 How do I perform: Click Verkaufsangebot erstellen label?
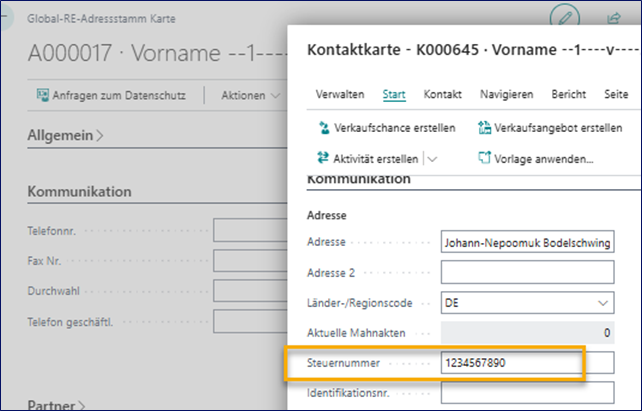558,128
